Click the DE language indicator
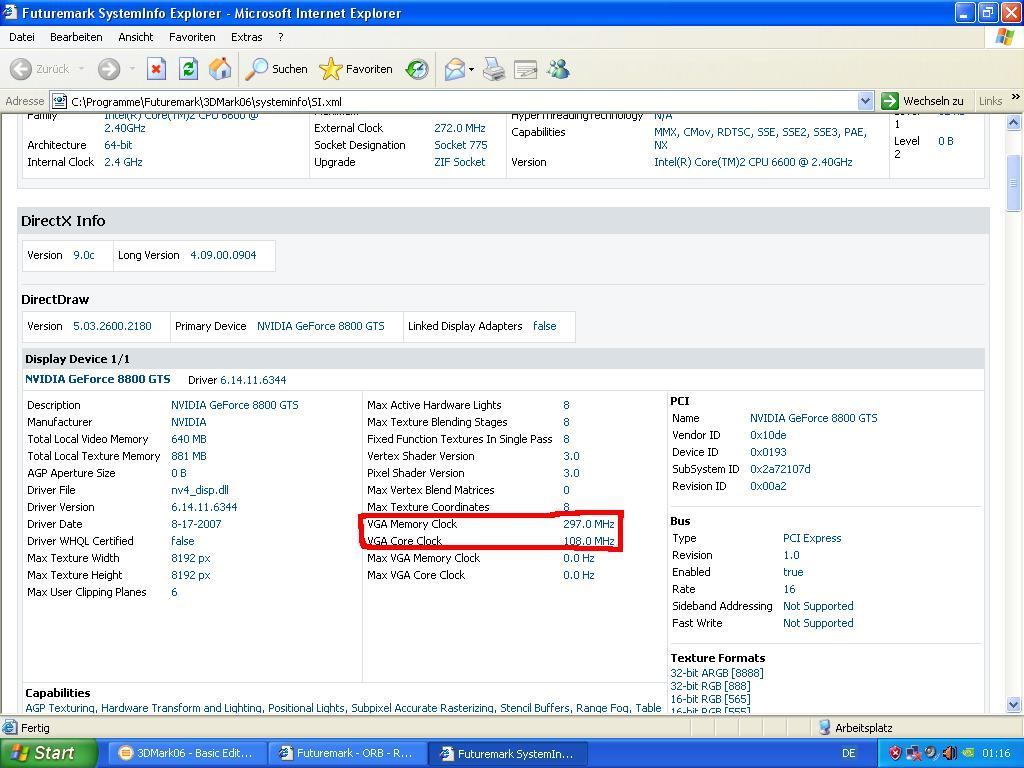Screen dimensions: 1024x768 [x=848, y=754]
